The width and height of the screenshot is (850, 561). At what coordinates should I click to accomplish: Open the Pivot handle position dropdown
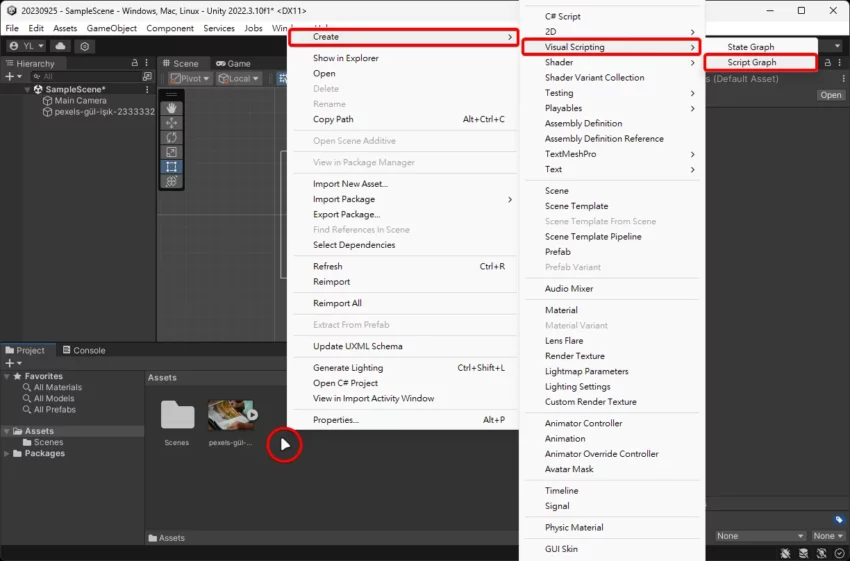click(x=190, y=79)
